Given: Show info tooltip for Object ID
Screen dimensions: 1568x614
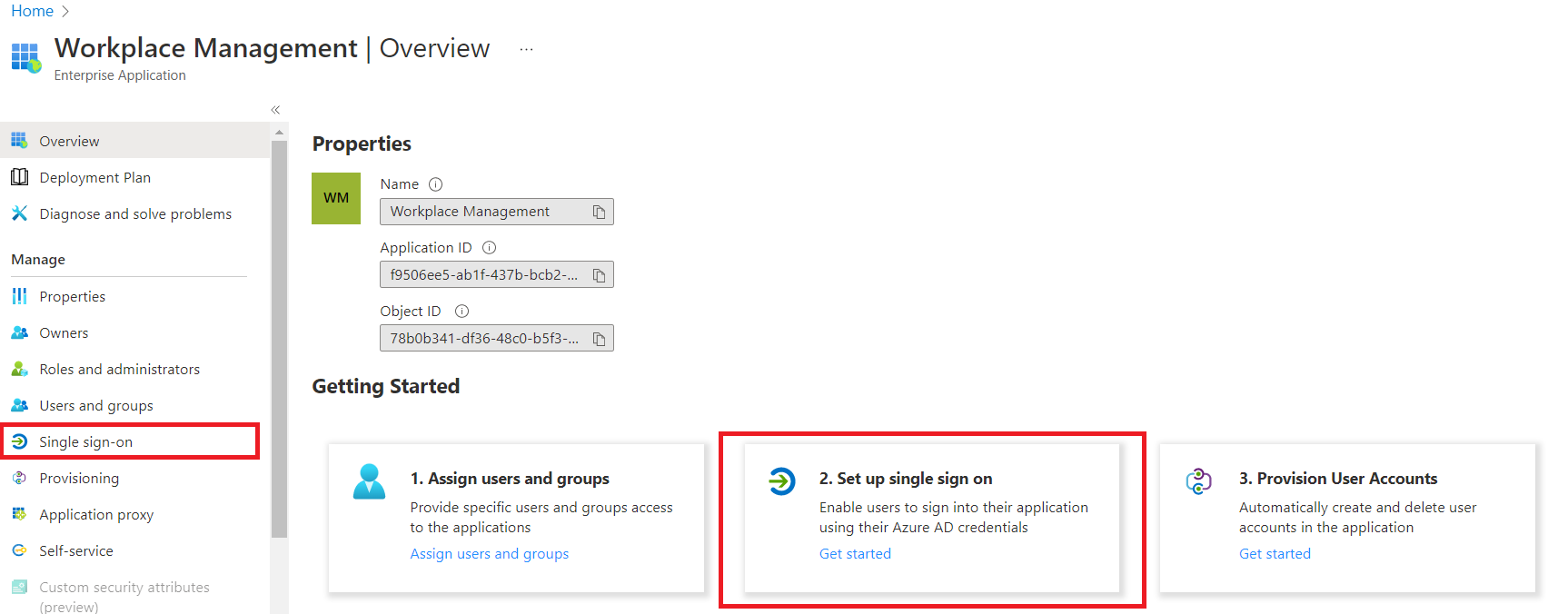Looking at the screenshot, I should 462,312.
